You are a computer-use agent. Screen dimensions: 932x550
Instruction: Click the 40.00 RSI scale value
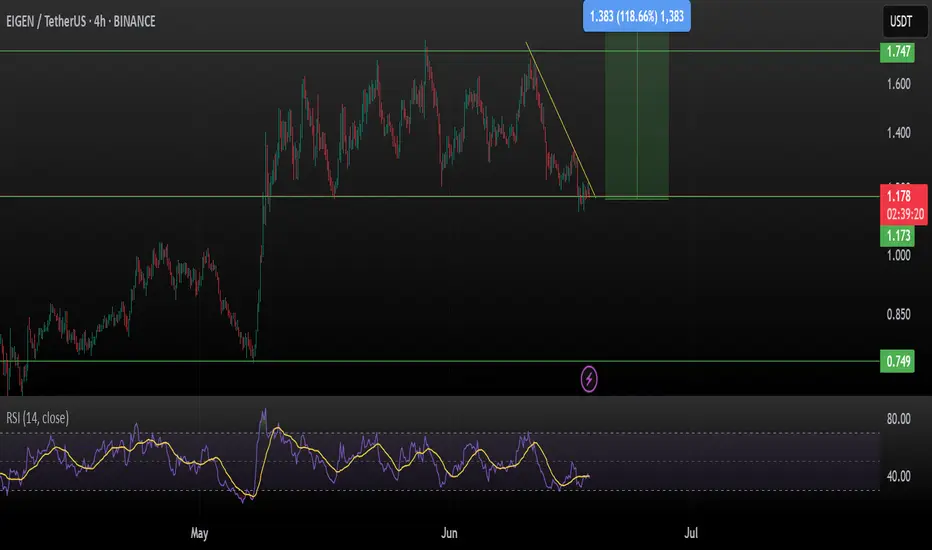(898, 476)
